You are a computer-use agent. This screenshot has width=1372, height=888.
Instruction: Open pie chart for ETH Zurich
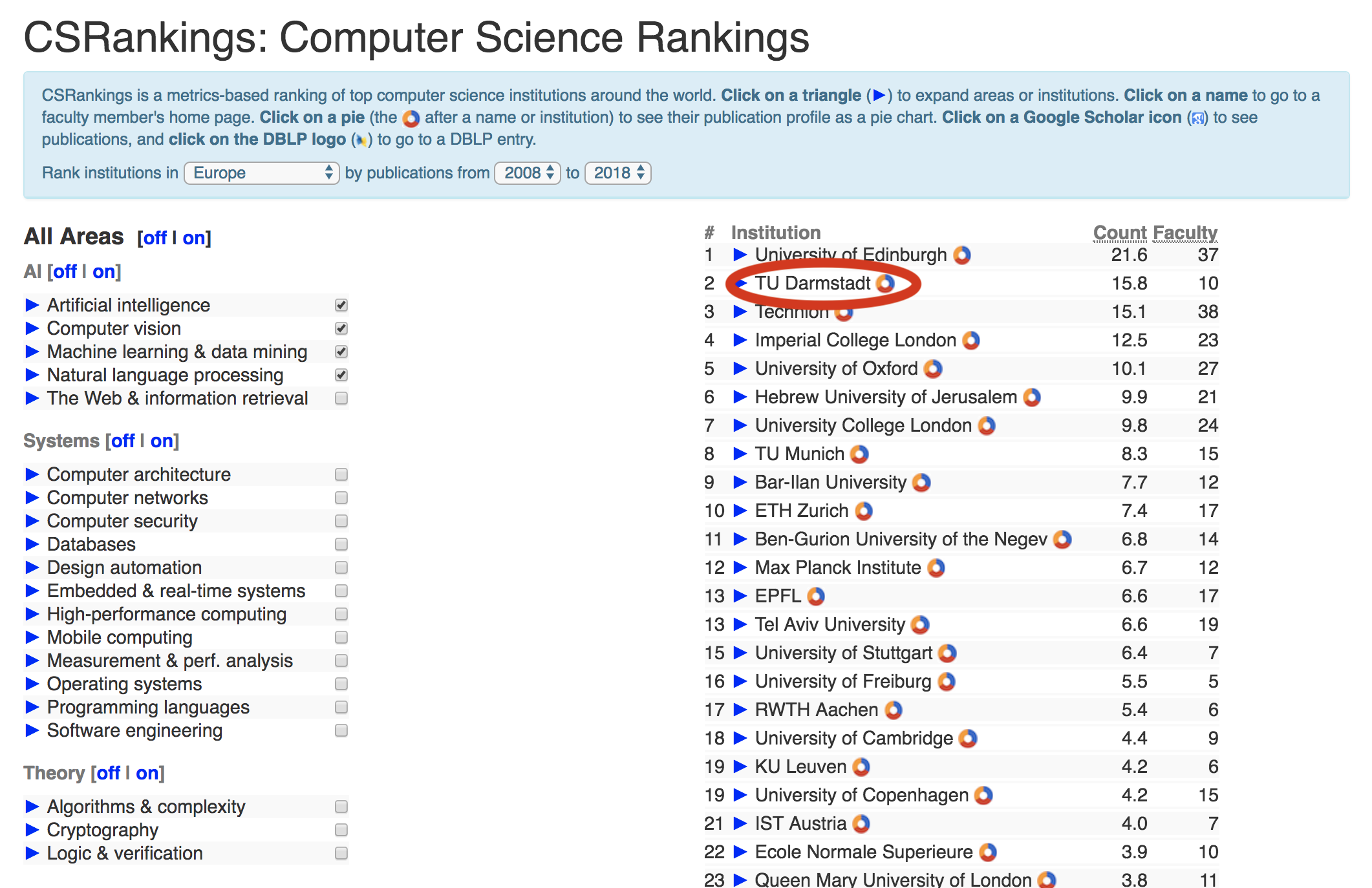coord(864,511)
